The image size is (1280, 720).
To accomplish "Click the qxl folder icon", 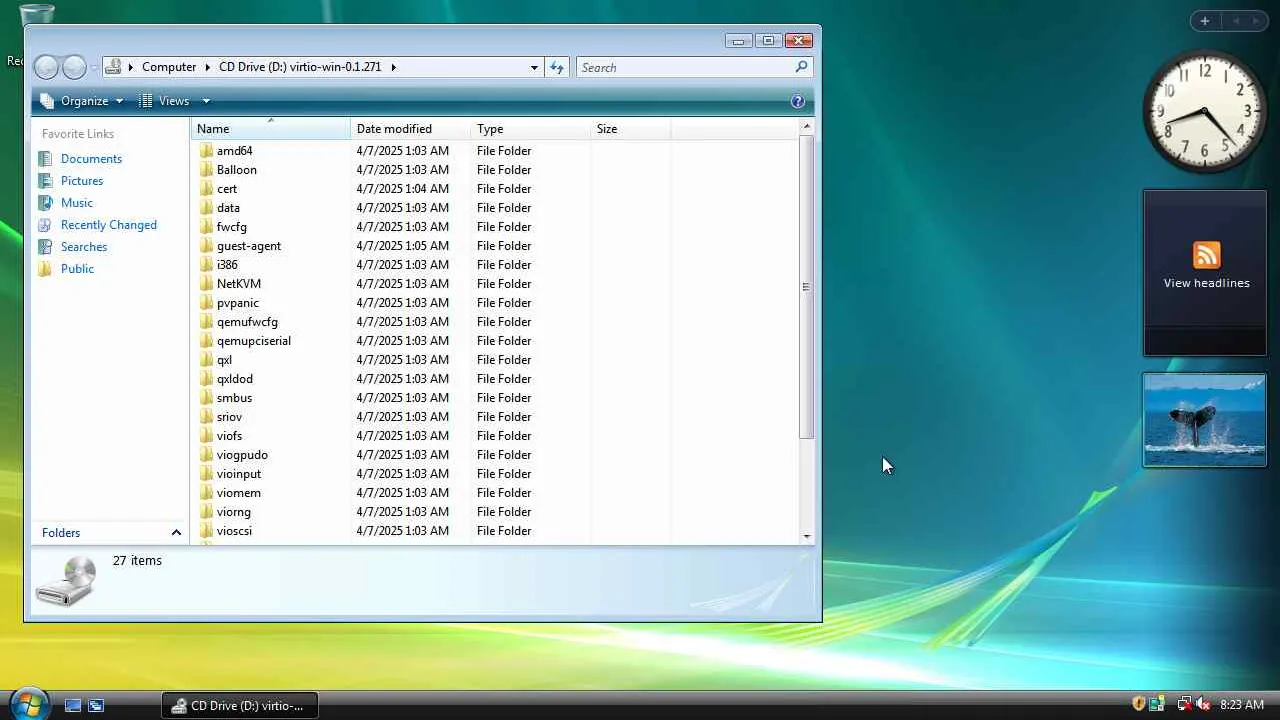I will tap(206, 360).
